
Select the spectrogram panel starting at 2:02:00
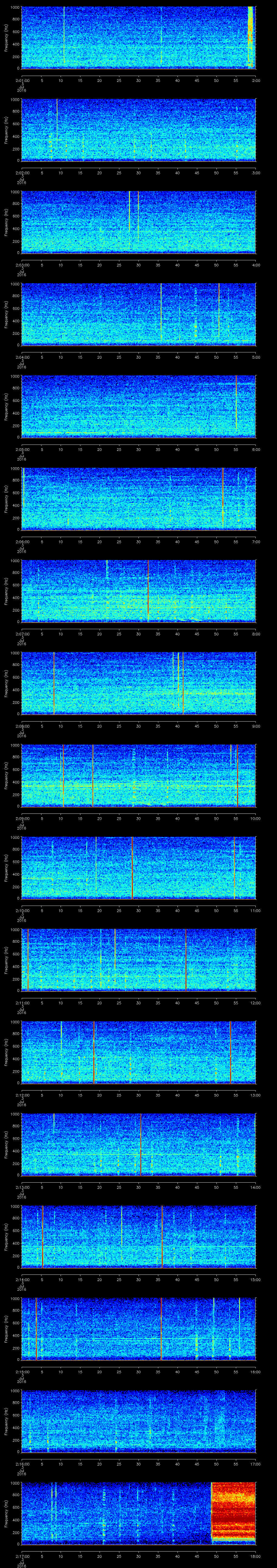coord(138,130)
